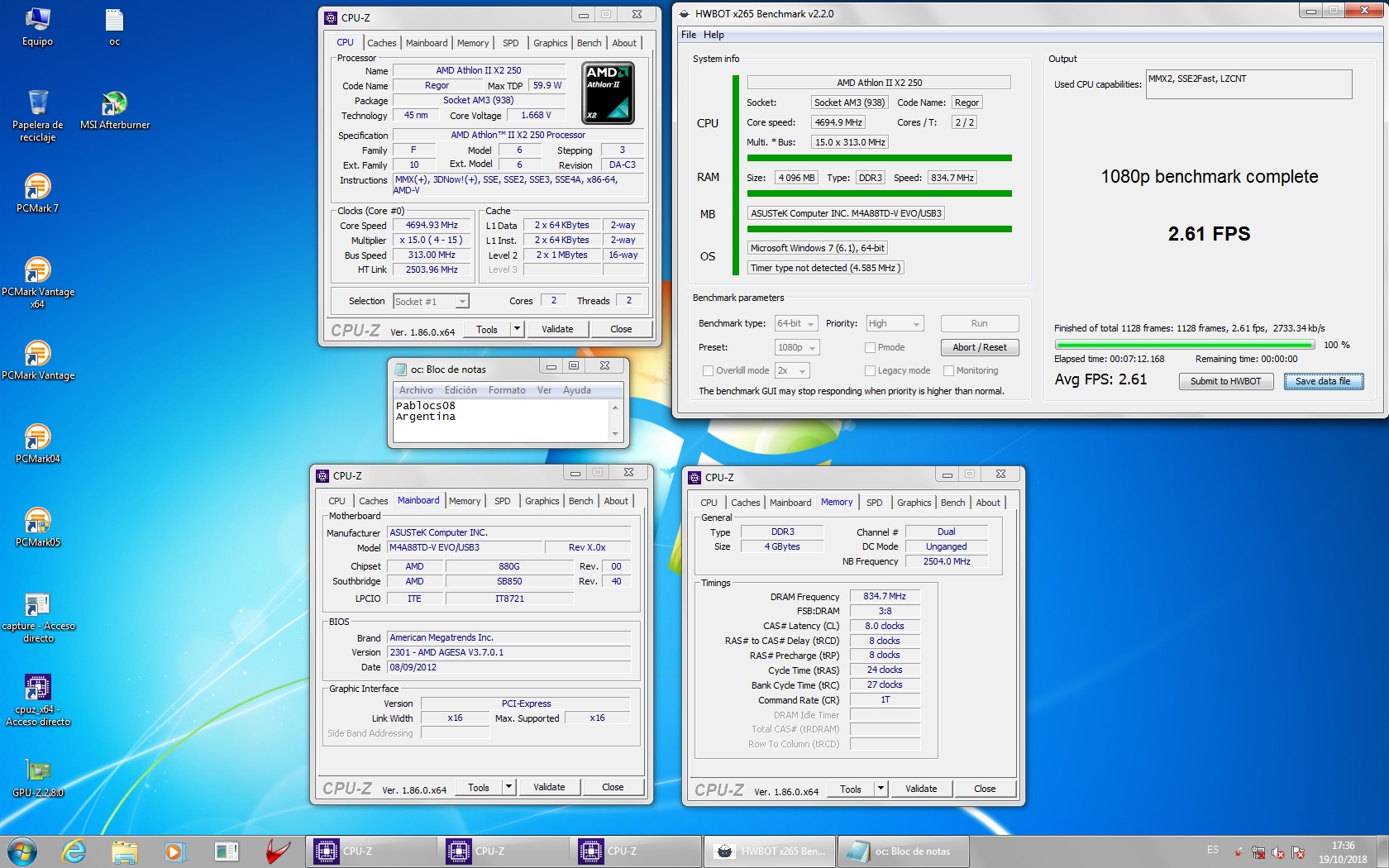
Task: Open Formato menu in Bloc de notas
Action: [507, 390]
